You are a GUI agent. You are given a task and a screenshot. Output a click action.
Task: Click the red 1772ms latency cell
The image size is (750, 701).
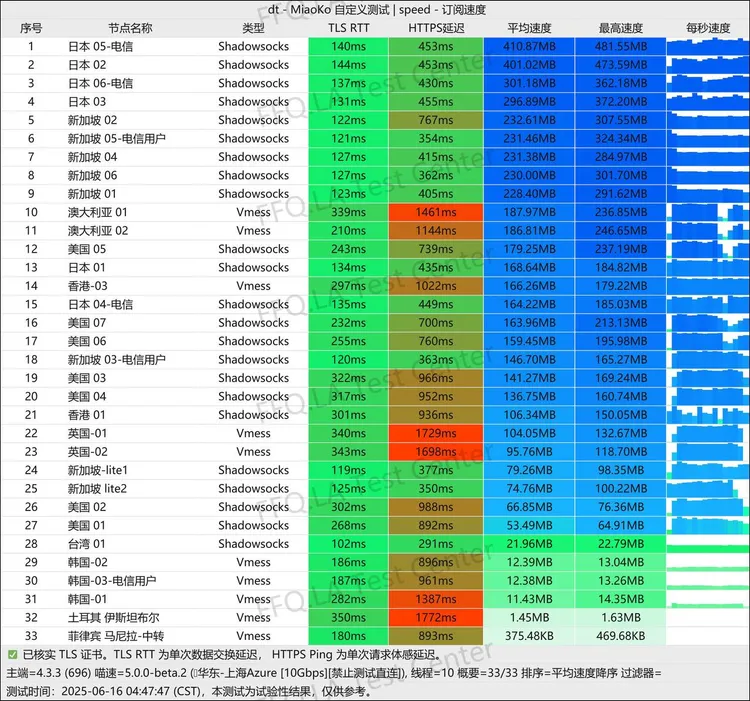click(x=436, y=618)
